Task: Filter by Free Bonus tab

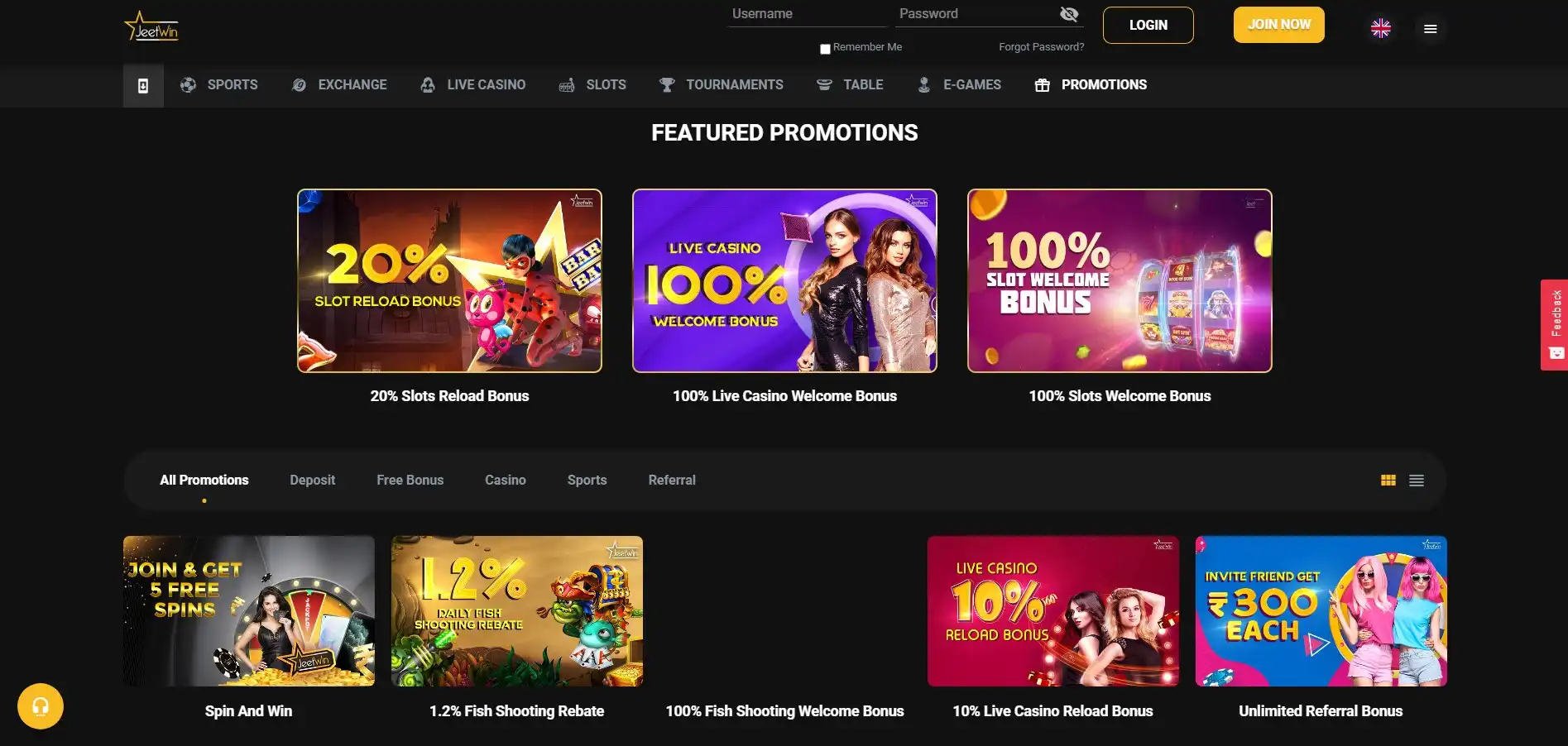Action: pyautogui.click(x=410, y=481)
